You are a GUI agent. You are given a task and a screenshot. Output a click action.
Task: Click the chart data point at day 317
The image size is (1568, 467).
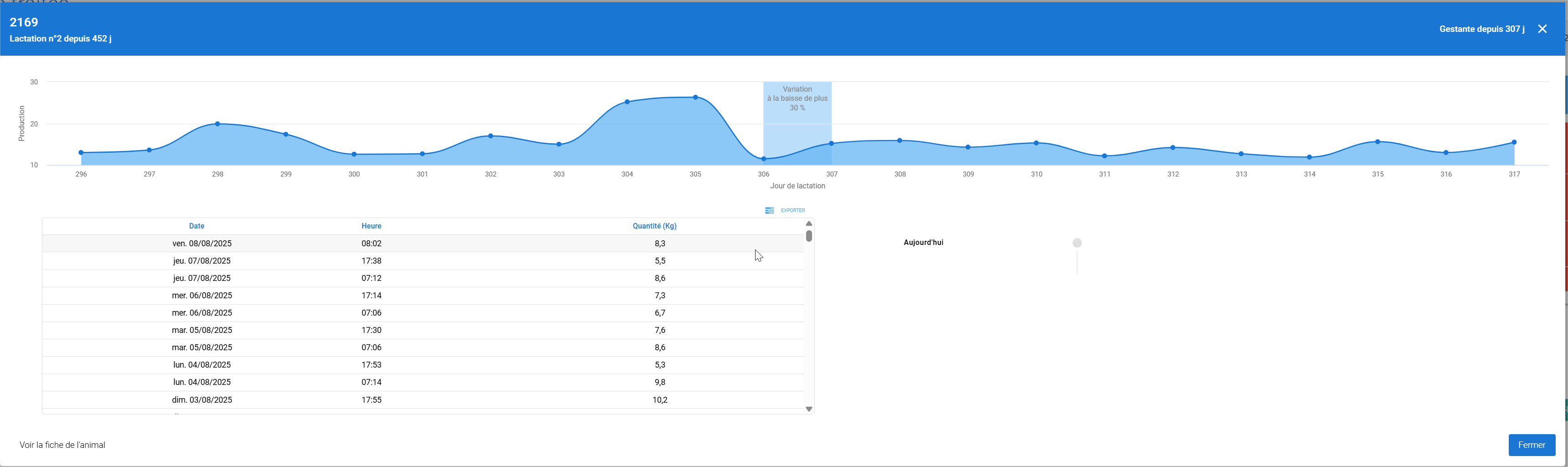pos(1514,142)
